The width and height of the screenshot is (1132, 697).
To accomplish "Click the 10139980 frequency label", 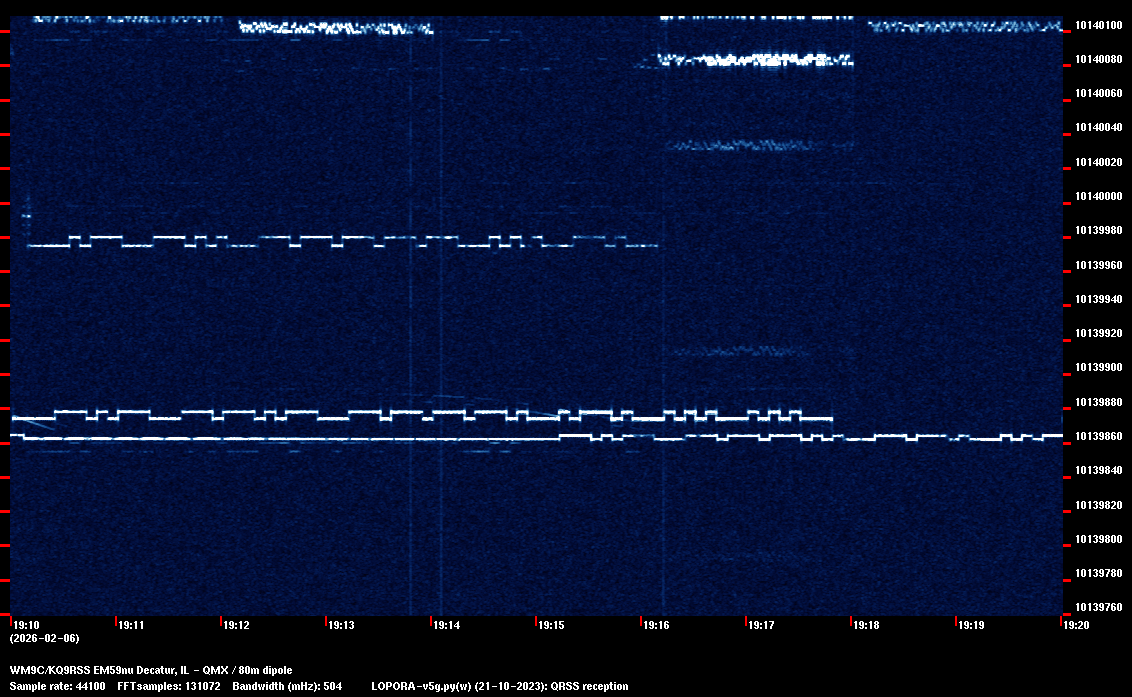I will pyautogui.click(x=1098, y=230).
